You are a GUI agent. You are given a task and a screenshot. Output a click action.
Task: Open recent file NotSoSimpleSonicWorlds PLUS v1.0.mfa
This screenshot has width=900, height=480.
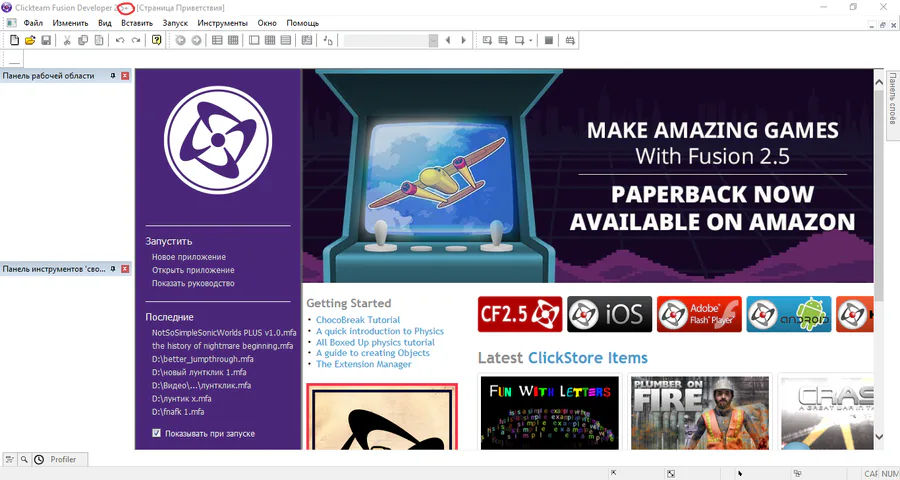224,332
